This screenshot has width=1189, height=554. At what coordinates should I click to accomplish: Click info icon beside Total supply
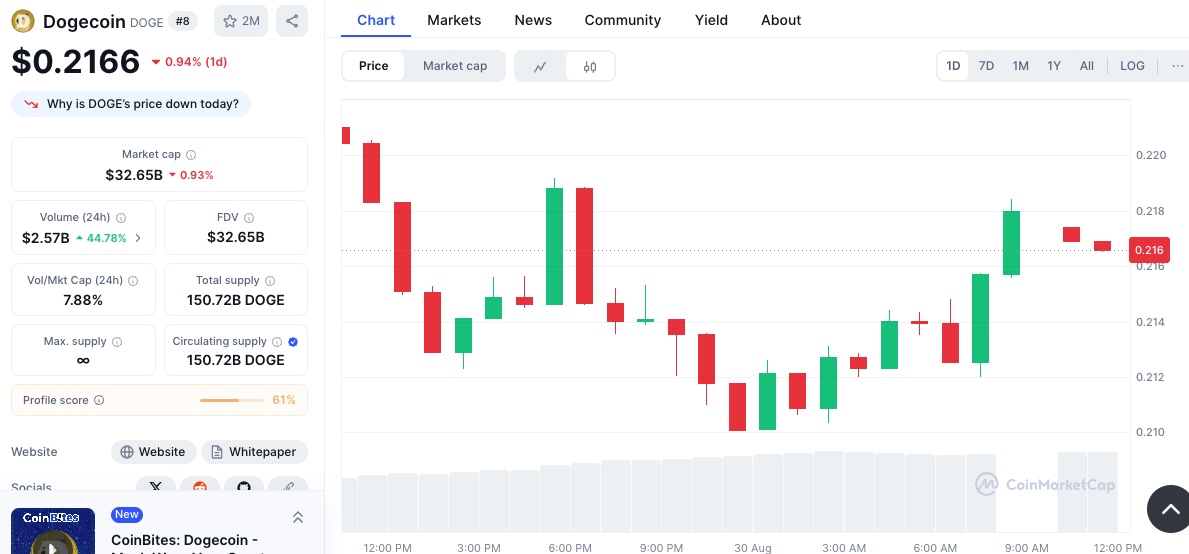270,280
